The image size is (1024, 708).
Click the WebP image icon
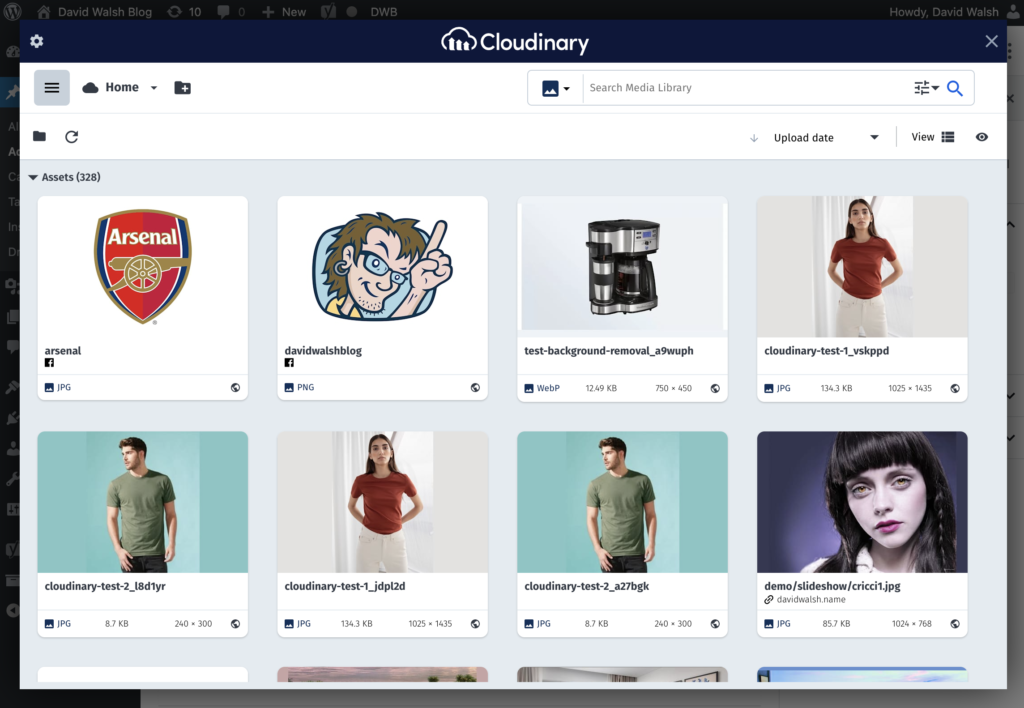pos(529,388)
